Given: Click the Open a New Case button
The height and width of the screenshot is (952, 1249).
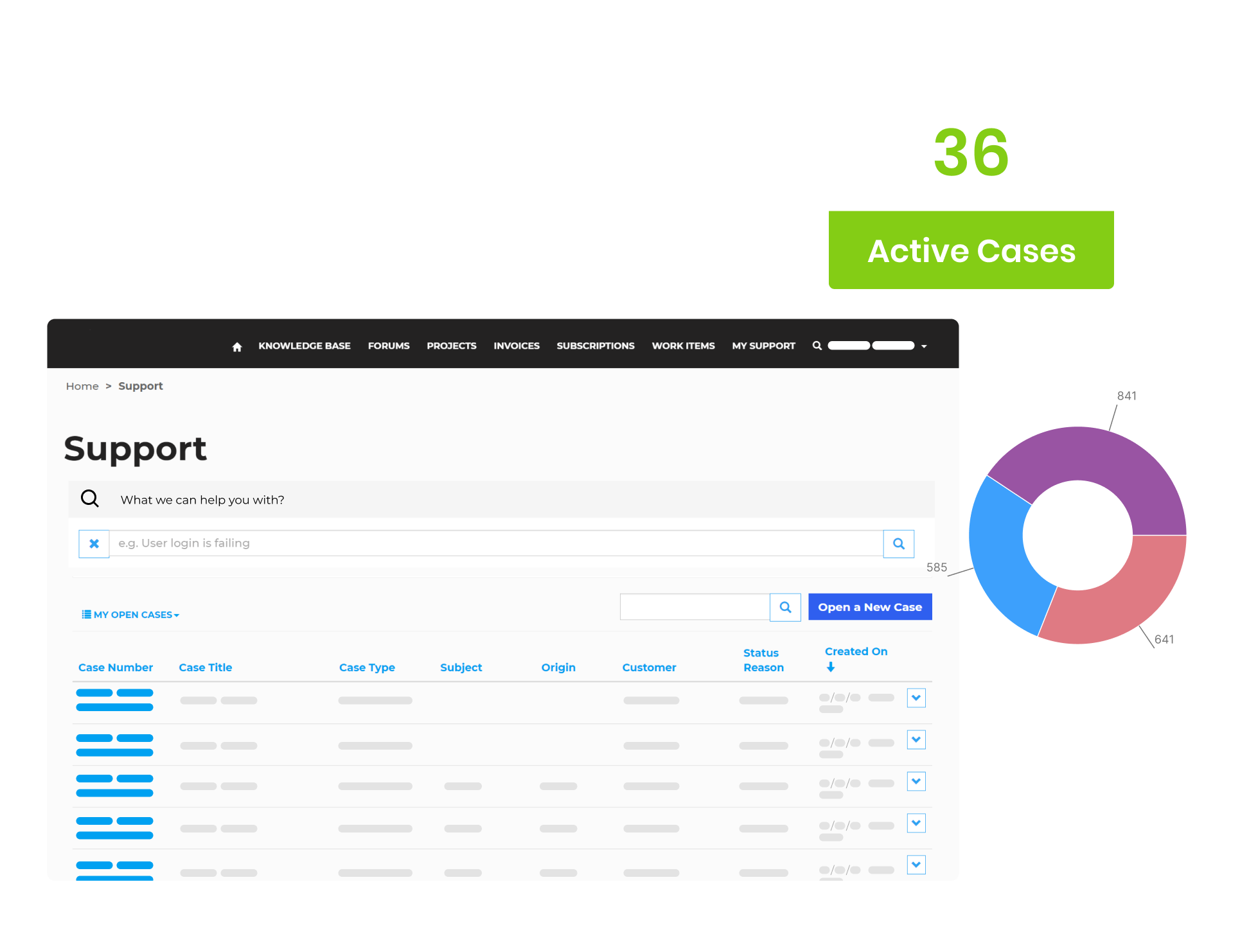Looking at the screenshot, I should tap(867, 606).
